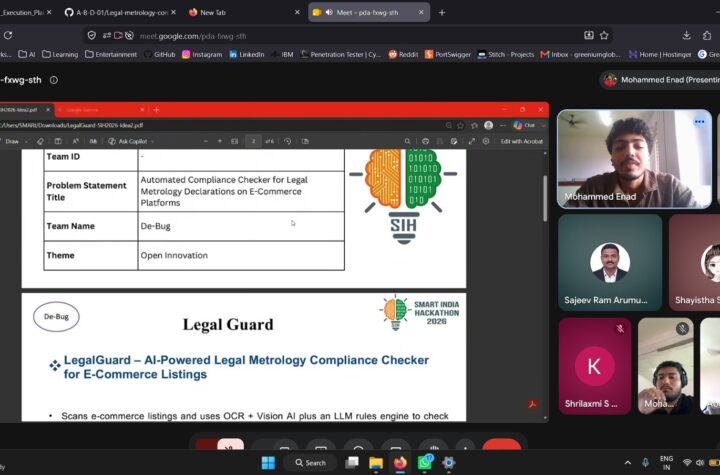
Task: Open the PortSwigger bookmark
Action: coord(448,54)
